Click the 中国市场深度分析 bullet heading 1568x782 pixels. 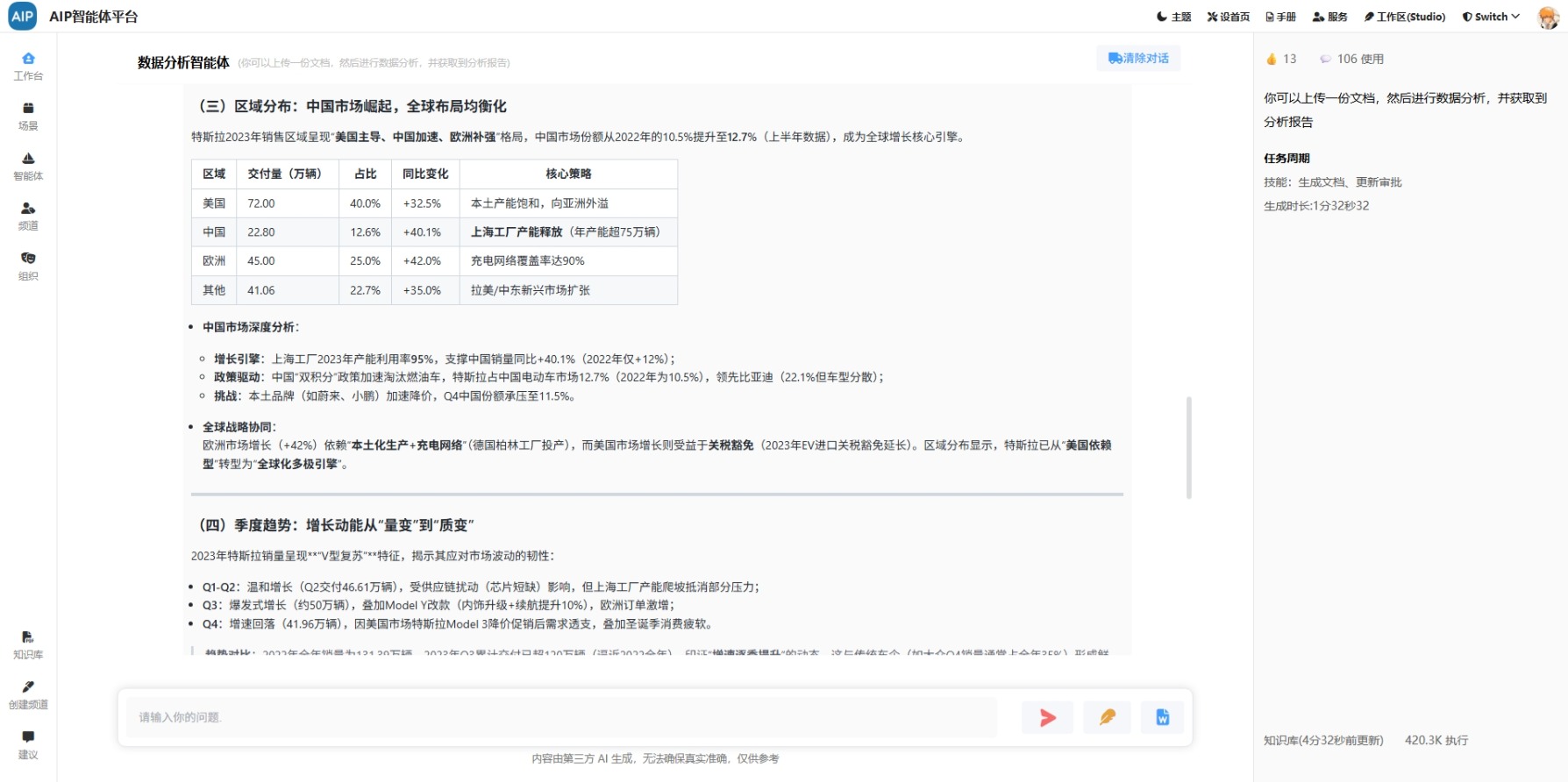pos(251,327)
